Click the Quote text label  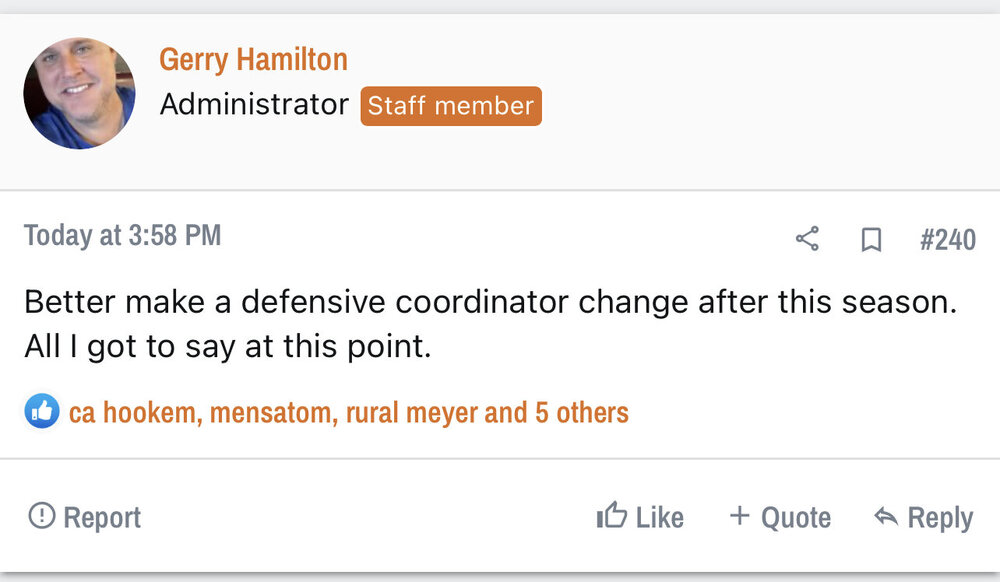[x=795, y=517]
